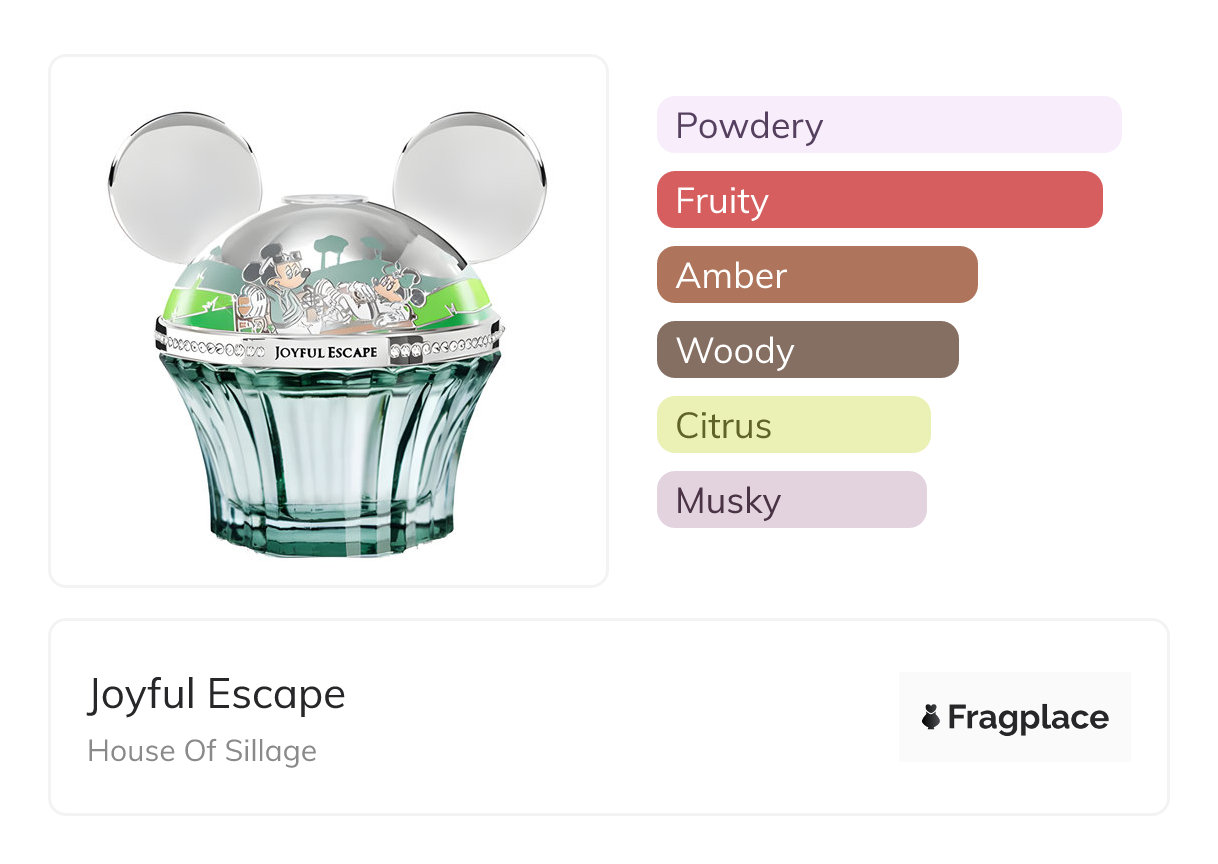This screenshot has height=864, width=1218.
Task: Click the Fragplace brand name text
Action: pyautogui.click(x=1027, y=717)
